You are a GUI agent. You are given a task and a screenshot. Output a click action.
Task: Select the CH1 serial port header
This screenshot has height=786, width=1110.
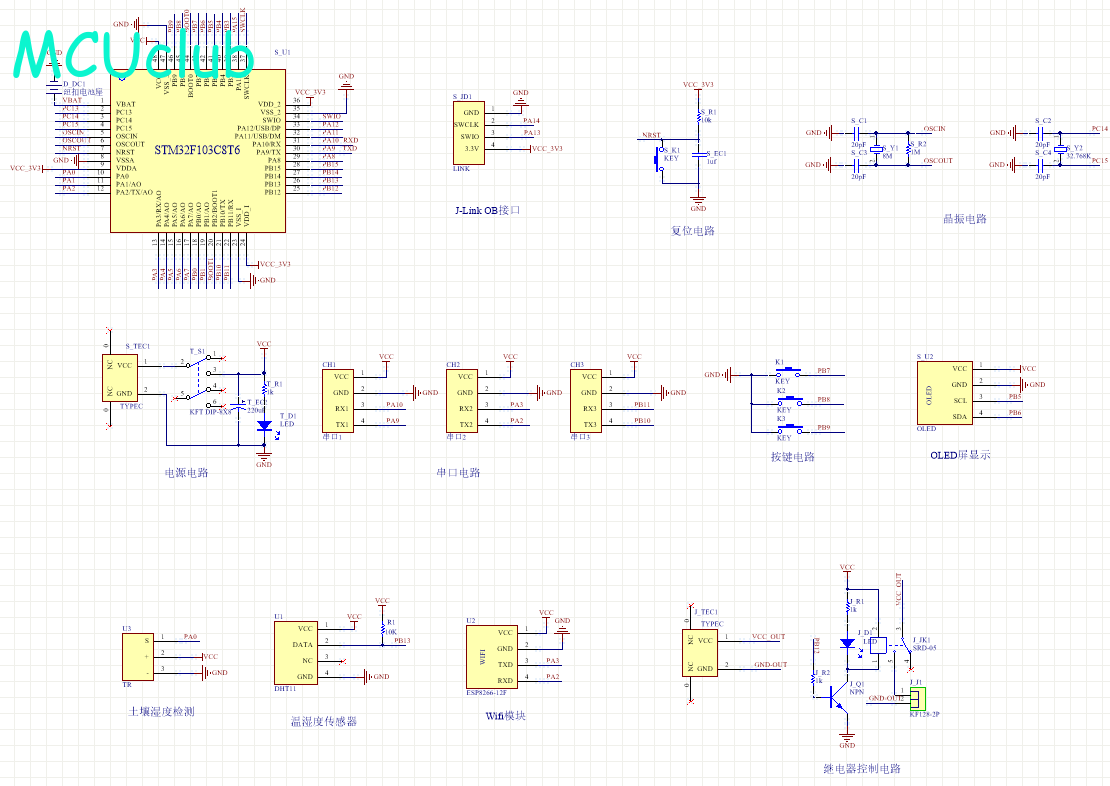pos(337,400)
